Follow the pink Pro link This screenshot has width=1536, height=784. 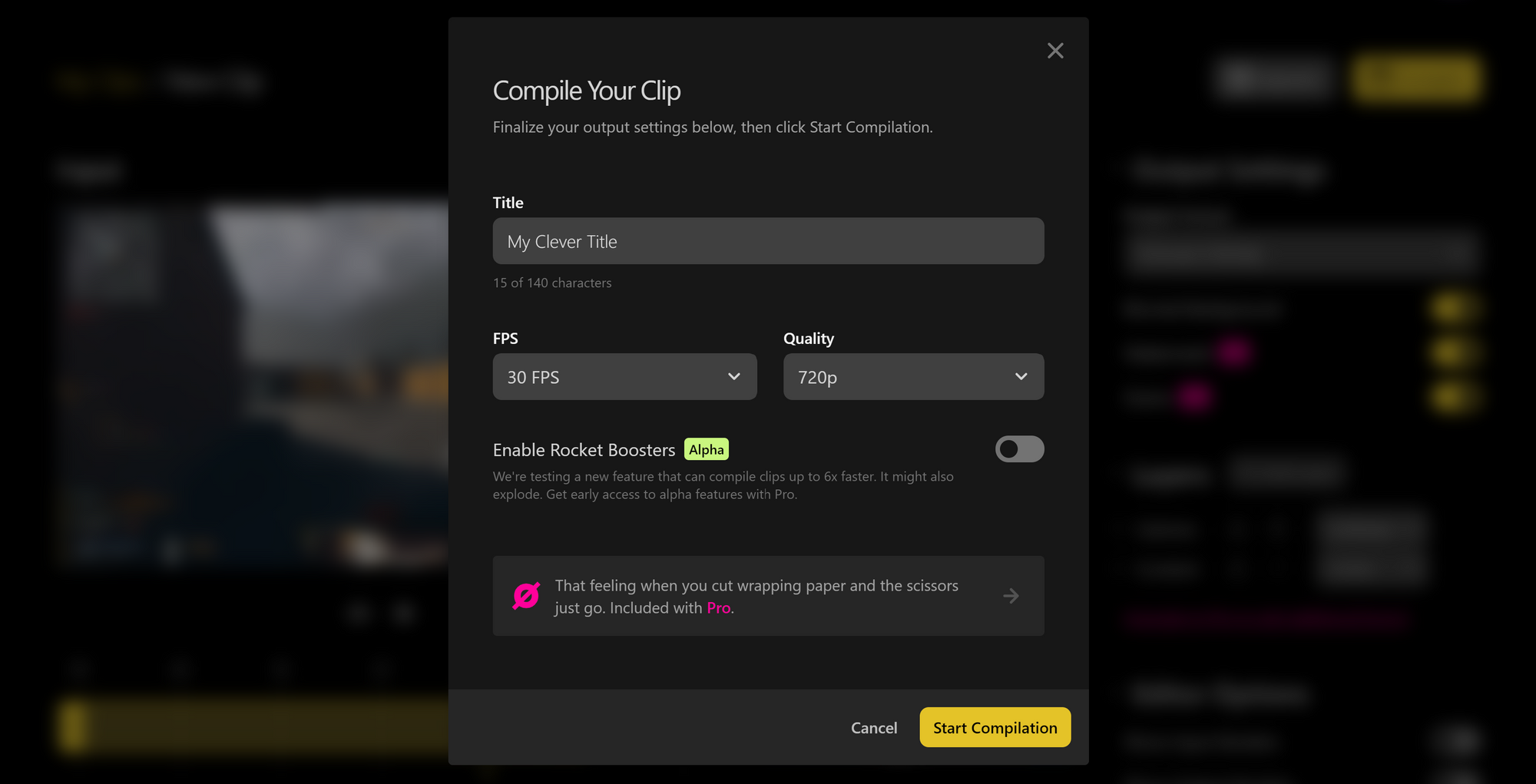point(719,608)
